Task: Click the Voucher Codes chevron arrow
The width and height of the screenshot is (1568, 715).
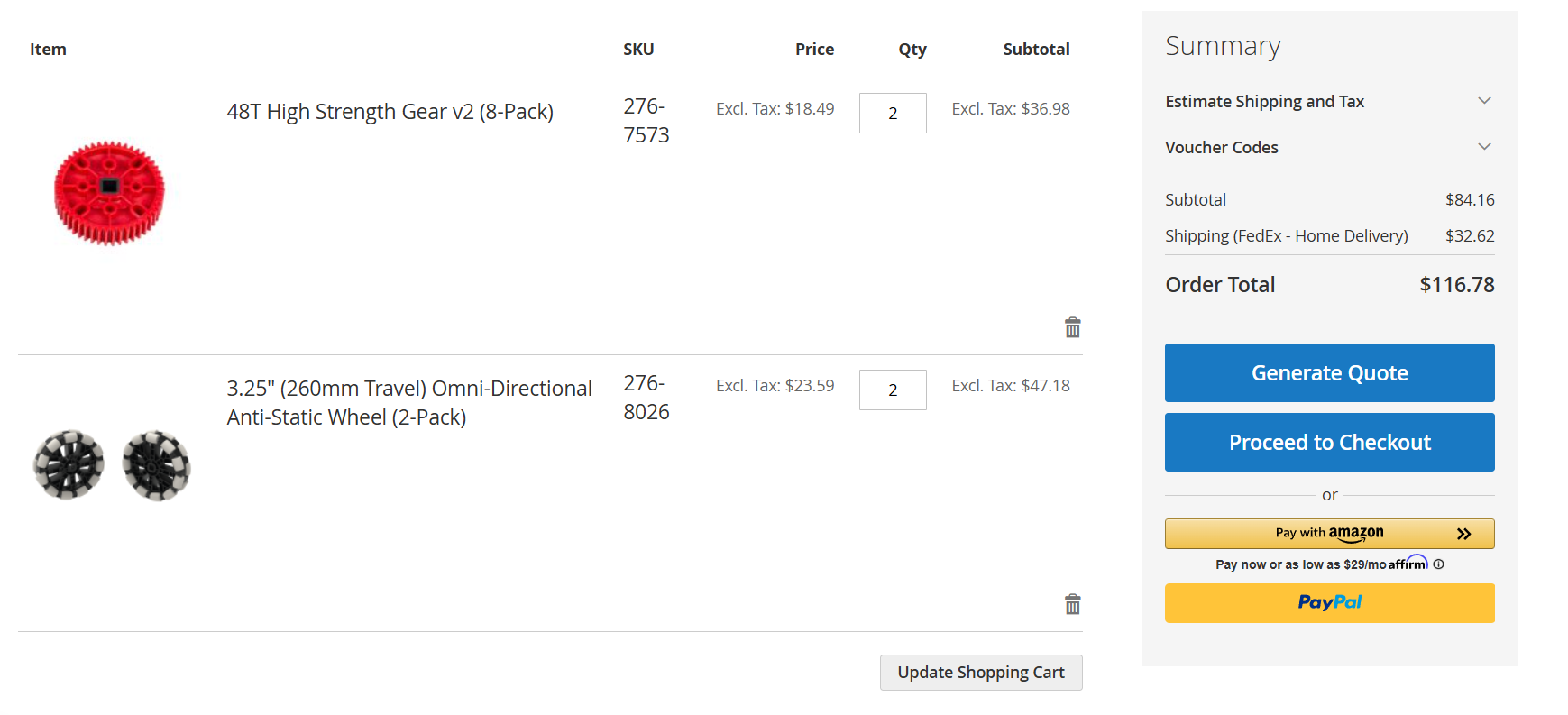Action: [1484, 147]
